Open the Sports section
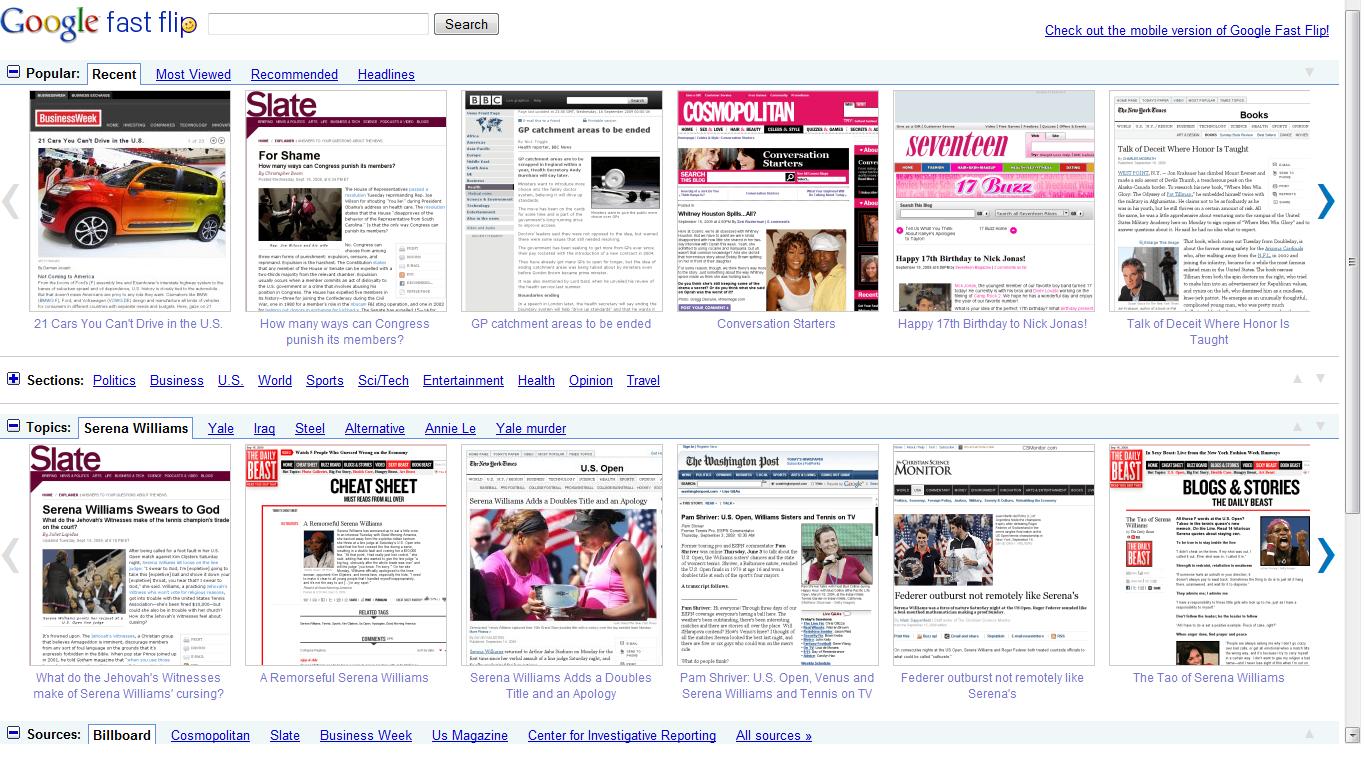The image size is (1366, 768). tap(325, 380)
